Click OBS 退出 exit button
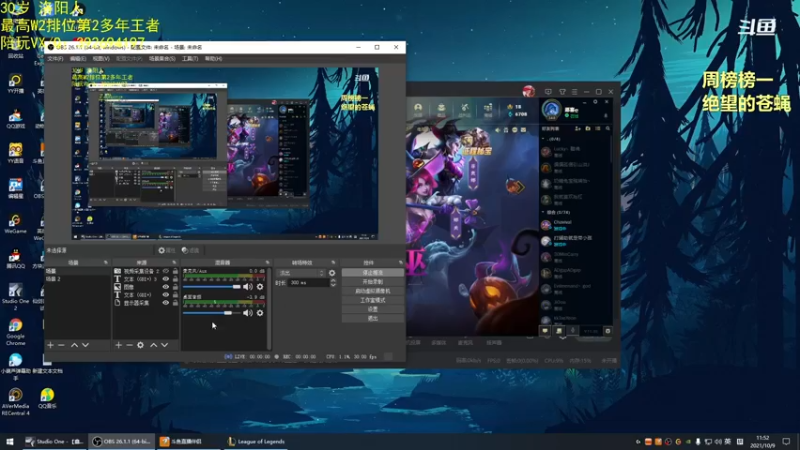This screenshot has height=450, width=800. point(372,318)
